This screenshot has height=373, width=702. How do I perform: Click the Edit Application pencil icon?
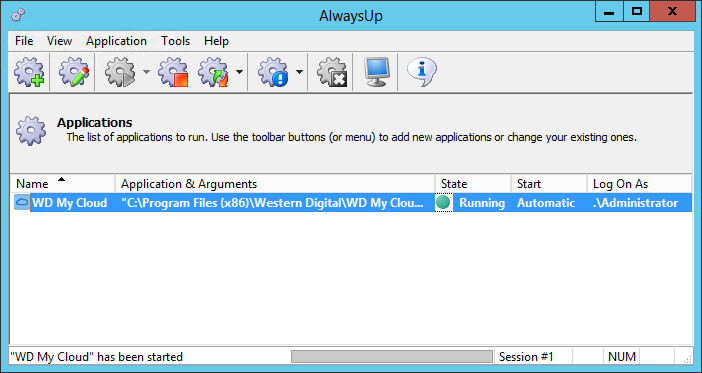tap(74, 72)
